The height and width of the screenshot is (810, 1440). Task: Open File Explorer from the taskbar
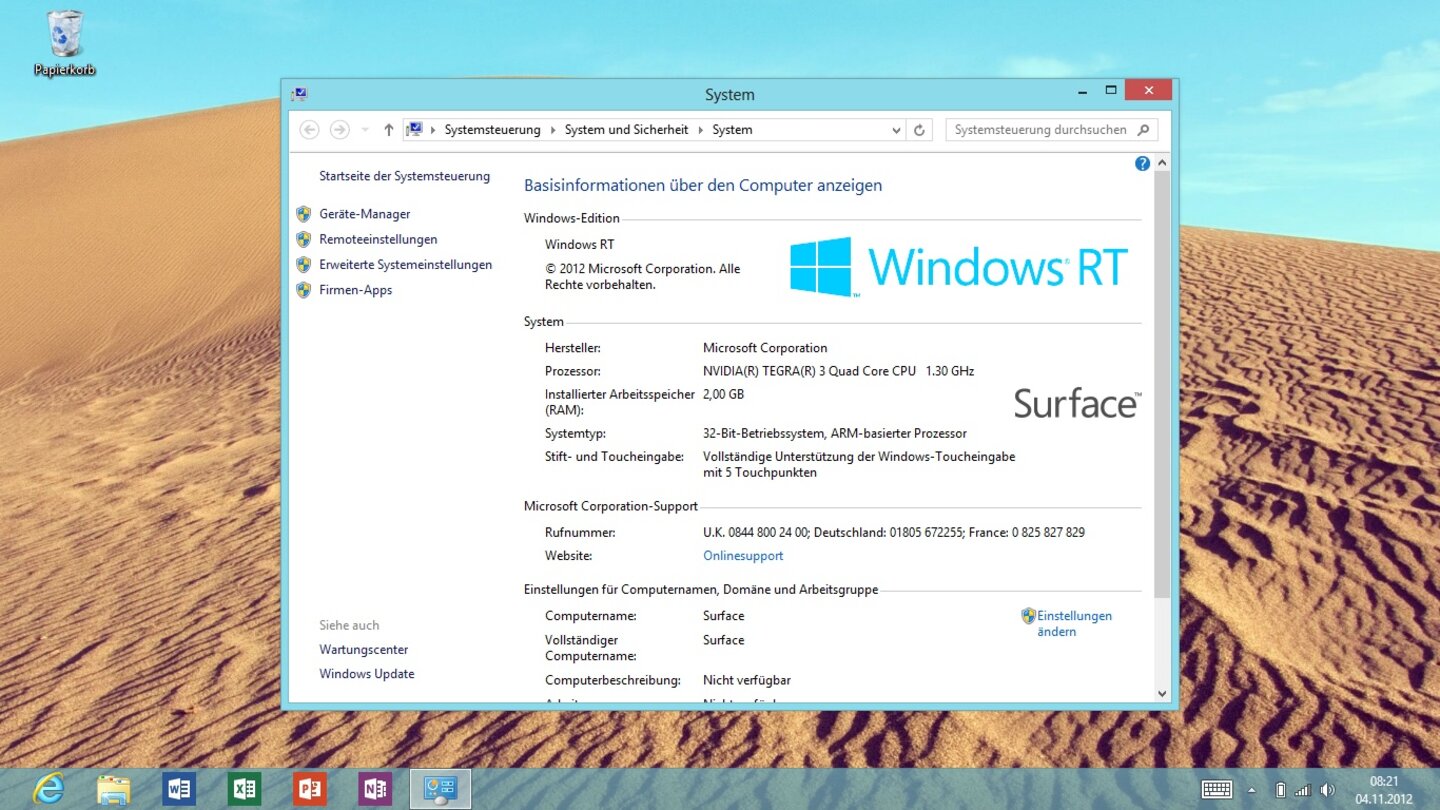point(113,789)
